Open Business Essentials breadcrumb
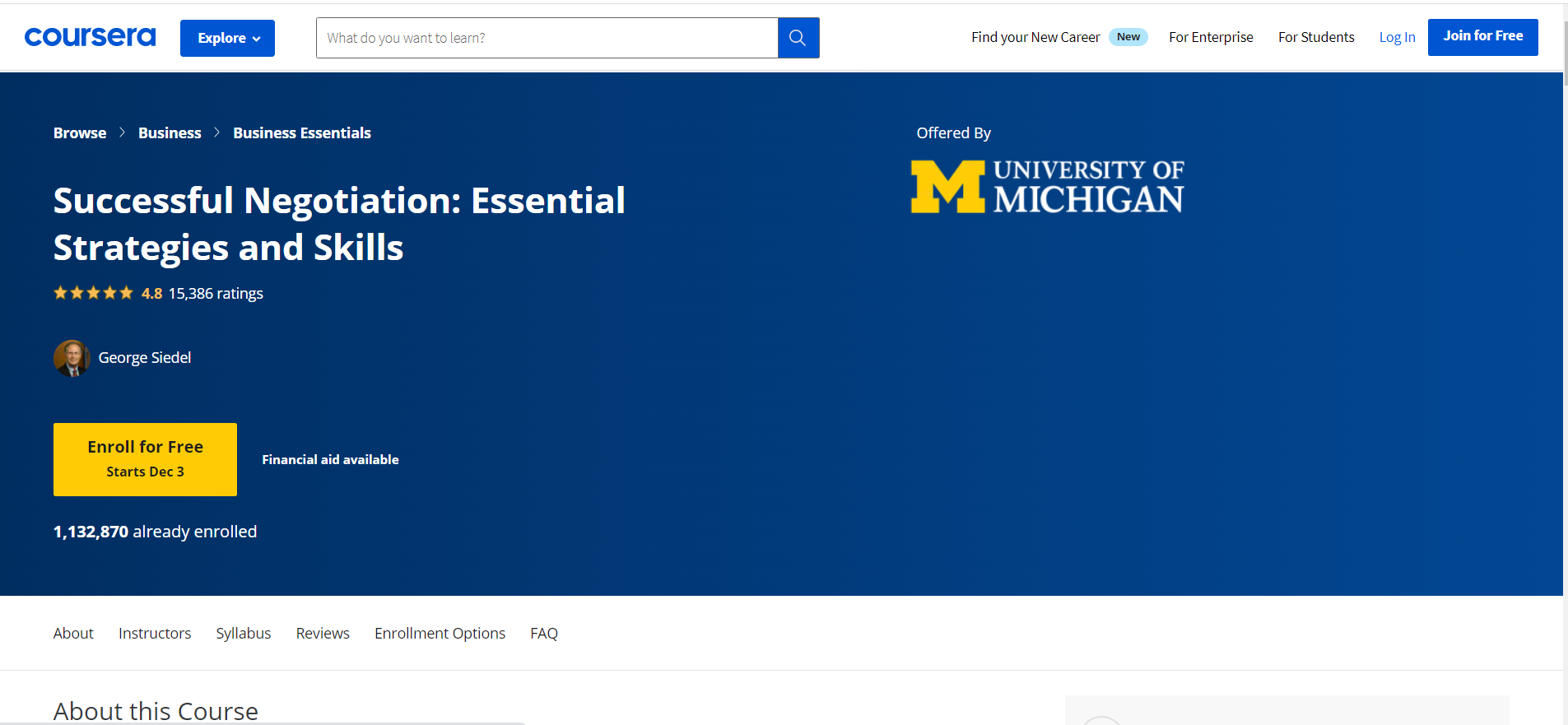Image resolution: width=1568 pixels, height=725 pixels. click(x=301, y=133)
